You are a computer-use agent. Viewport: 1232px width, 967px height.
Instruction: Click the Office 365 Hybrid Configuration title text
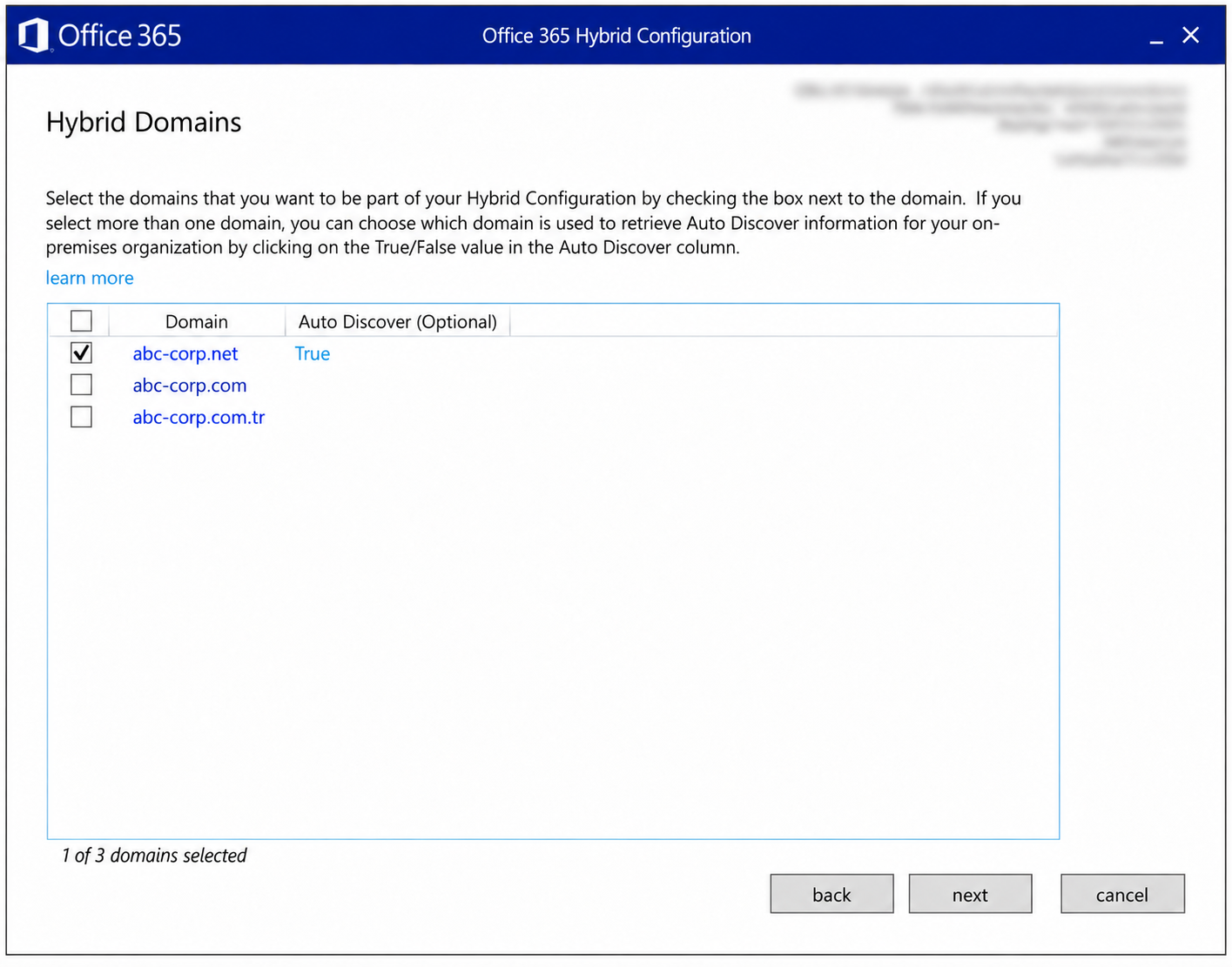616,36
